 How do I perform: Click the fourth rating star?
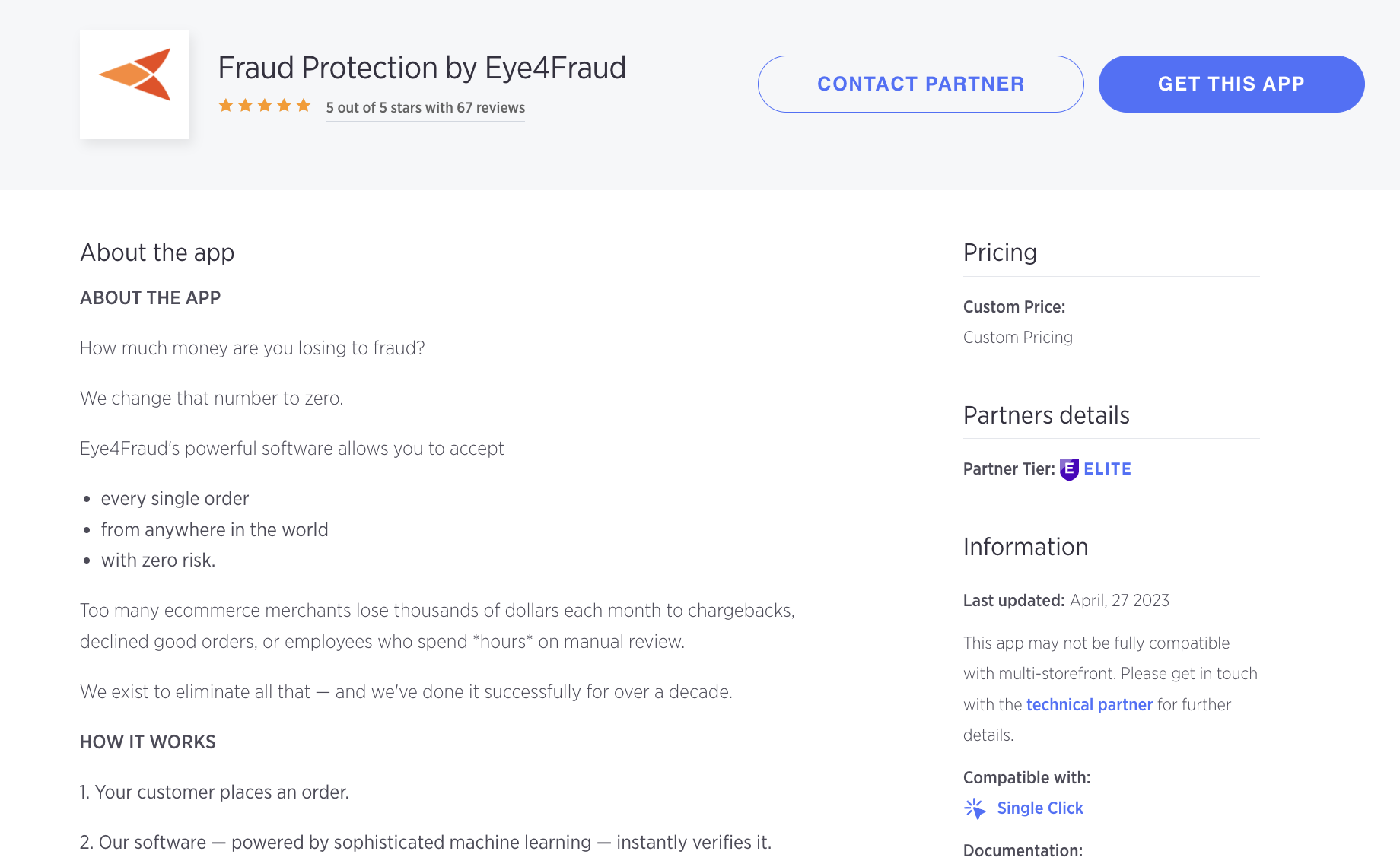coord(284,106)
